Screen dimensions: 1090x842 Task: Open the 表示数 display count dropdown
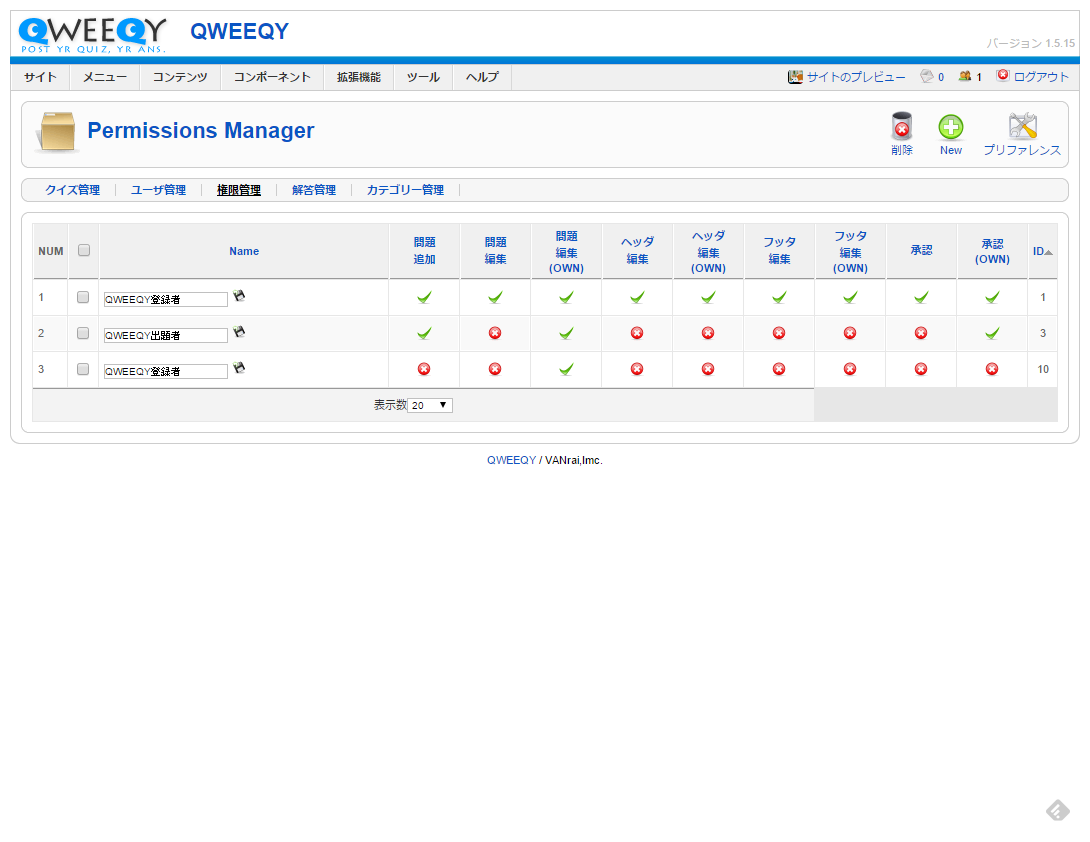[x=430, y=405]
